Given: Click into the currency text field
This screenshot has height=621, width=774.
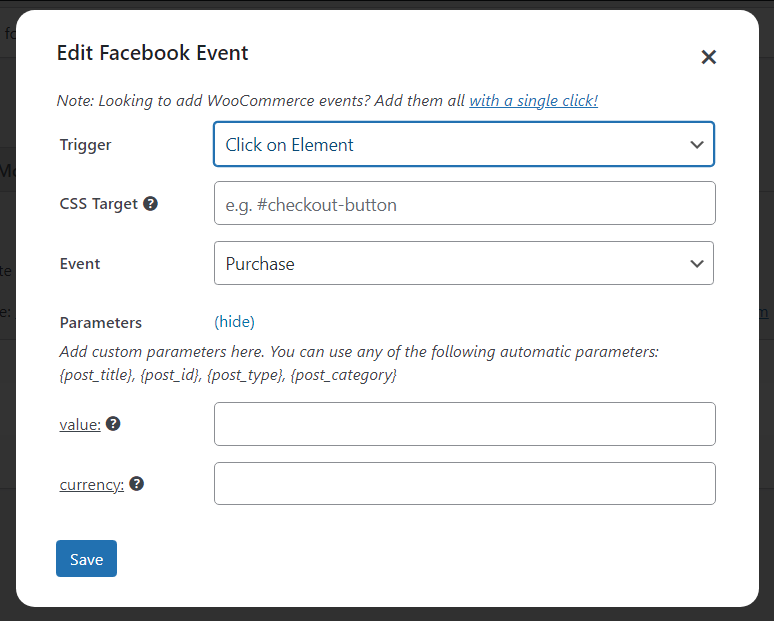Looking at the screenshot, I should point(464,484).
